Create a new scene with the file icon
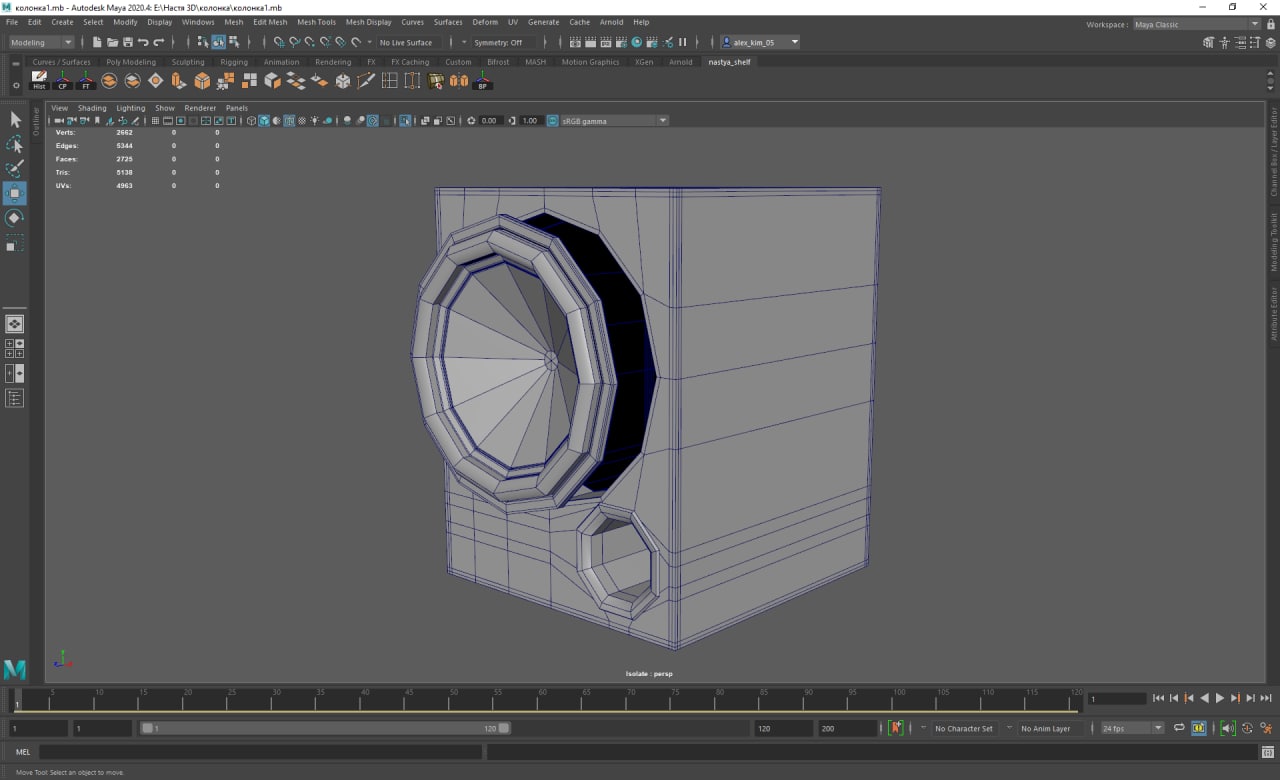This screenshot has height=780, width=1280. pyautogui.click(x=97, y=42)
